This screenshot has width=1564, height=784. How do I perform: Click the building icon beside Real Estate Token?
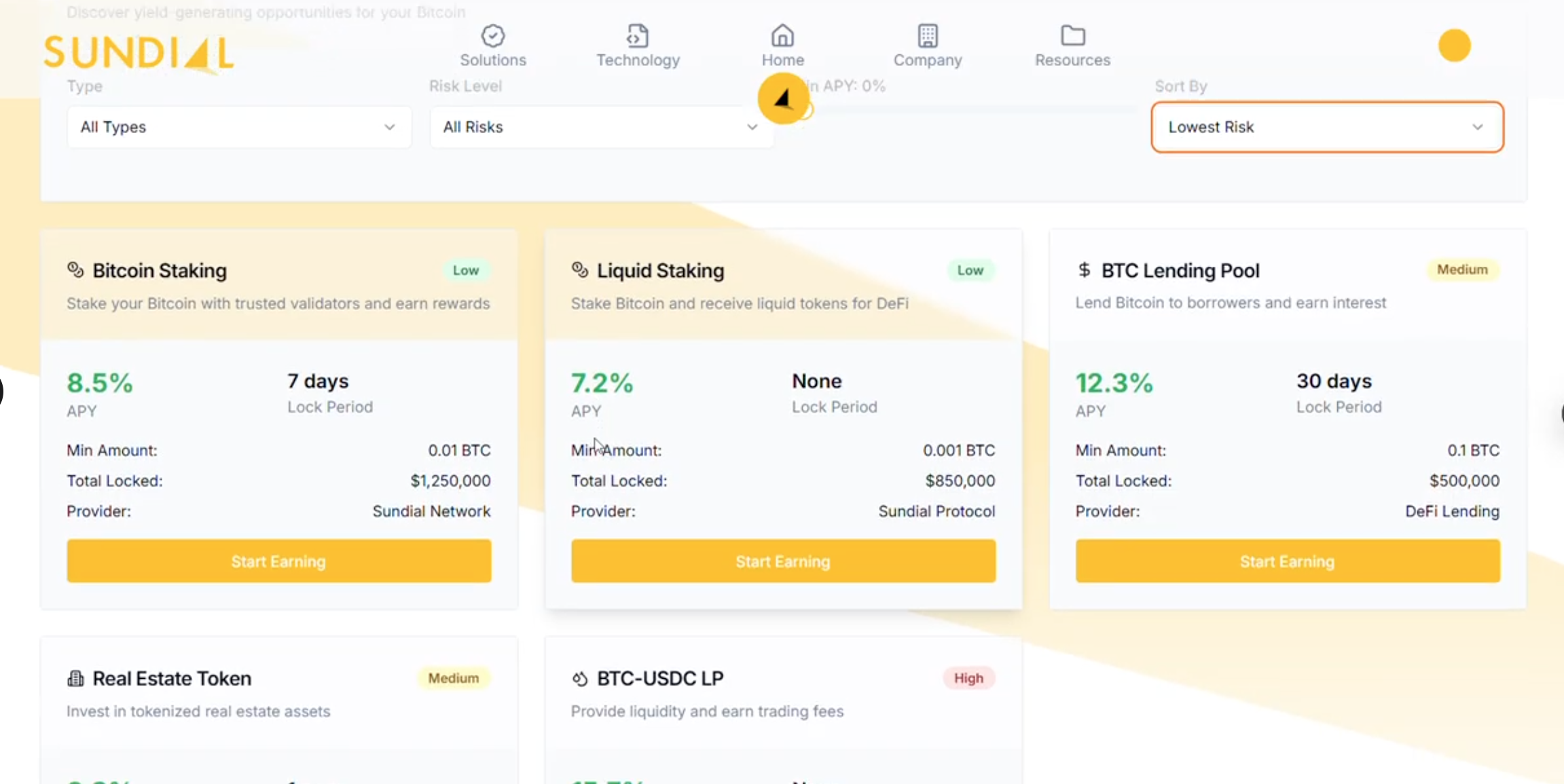pyautogui.click(x=75, y=678)
